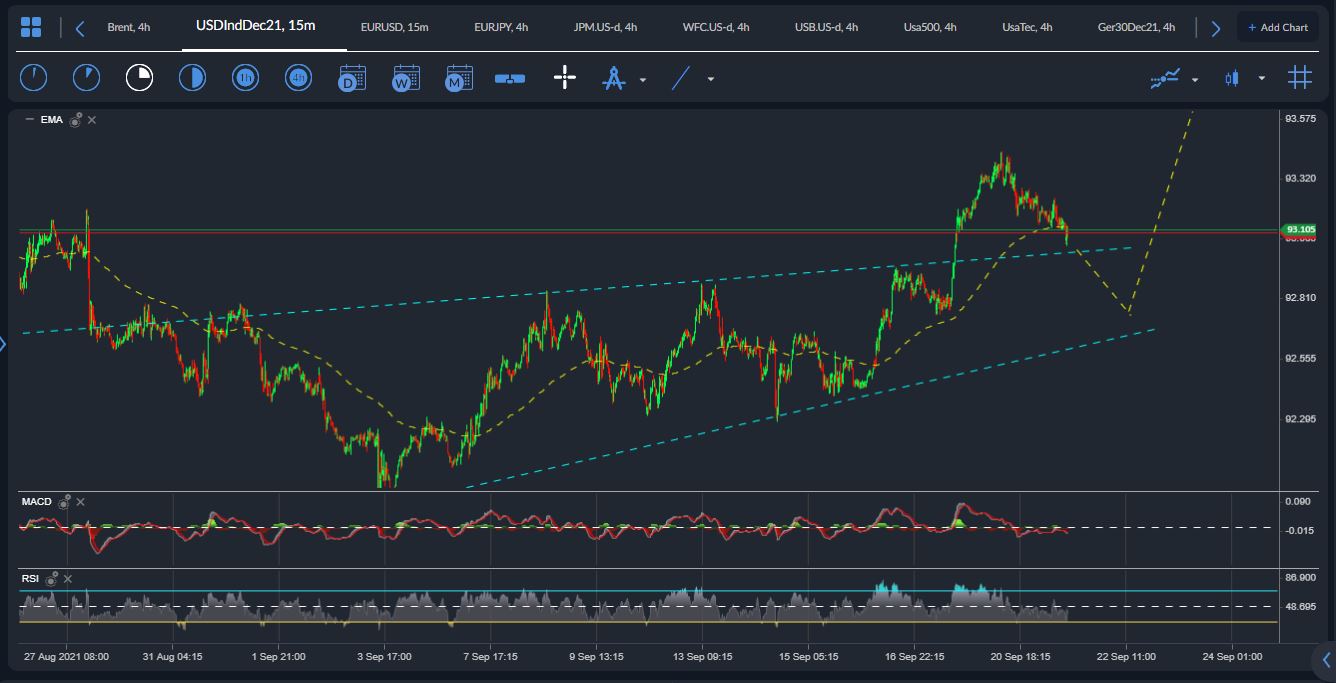This screenshot has width=1336, height=683.
Task: Click the current price label 93.105
Action: coord(1300,229)
